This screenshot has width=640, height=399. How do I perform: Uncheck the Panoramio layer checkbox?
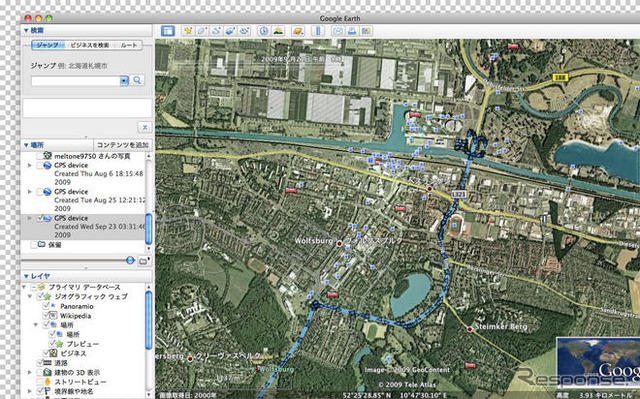(x=46, y=306)
